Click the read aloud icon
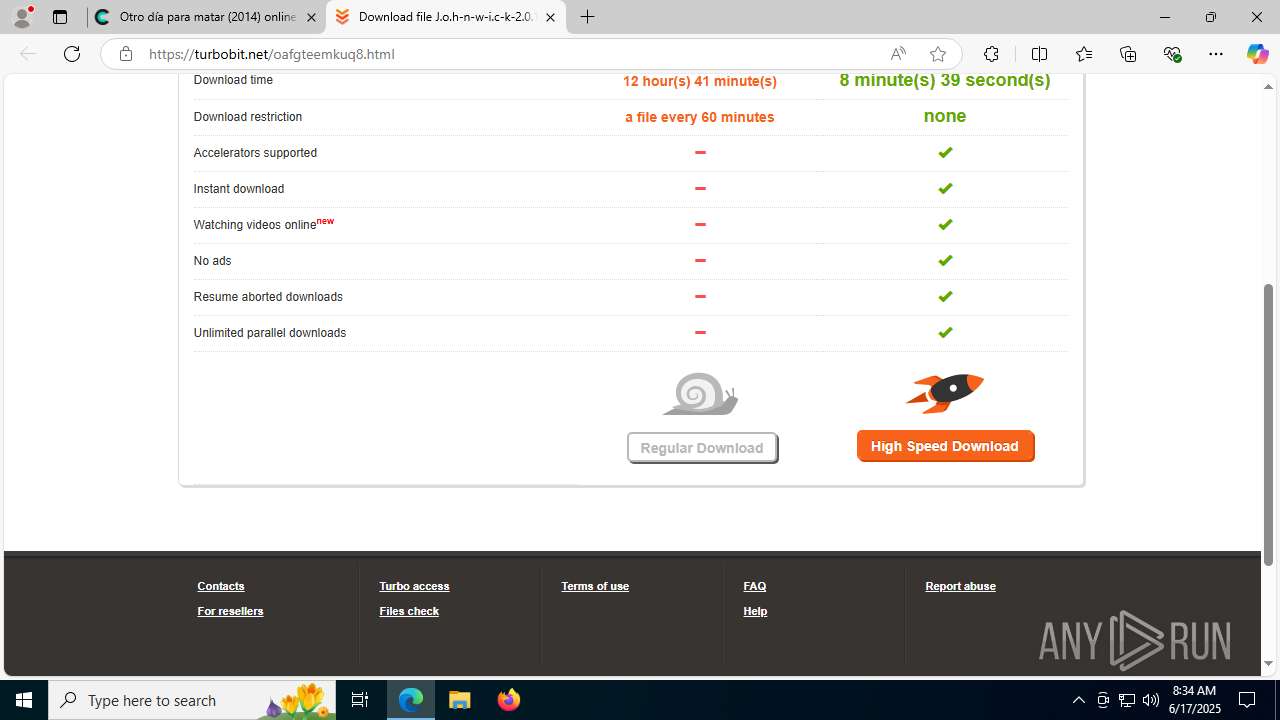Viewport: 1280px width, 720px height. tap(898, 54)
